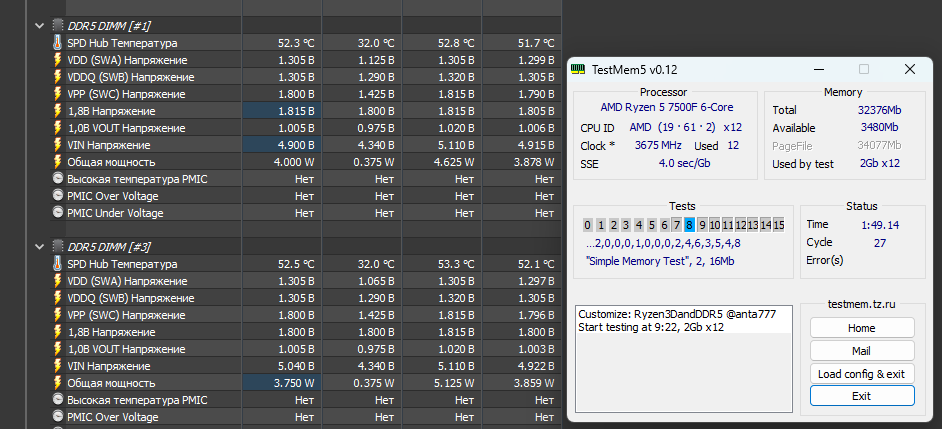Open the Home button in TestMem5
The height and width of the screenshot is (429, 942).
(x=861, y=328)
